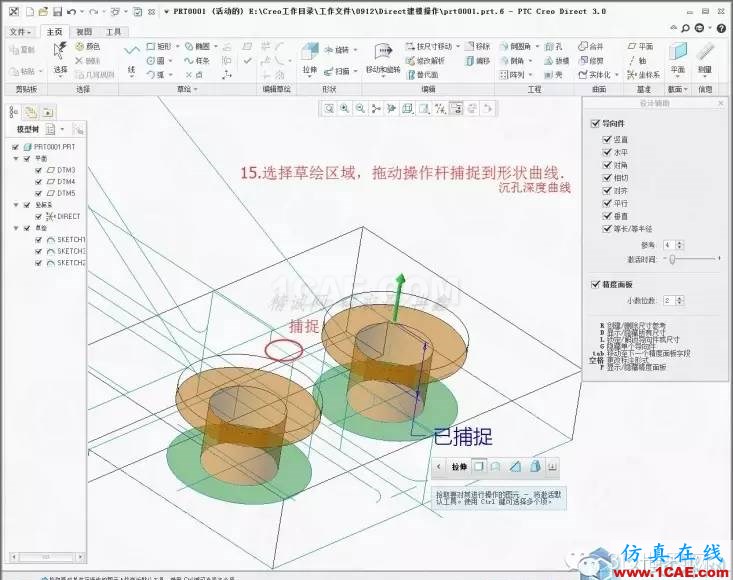Open the 弧 dropdown arrow
This screenshot has height=580, width=733.
click(x=170, y=75)
